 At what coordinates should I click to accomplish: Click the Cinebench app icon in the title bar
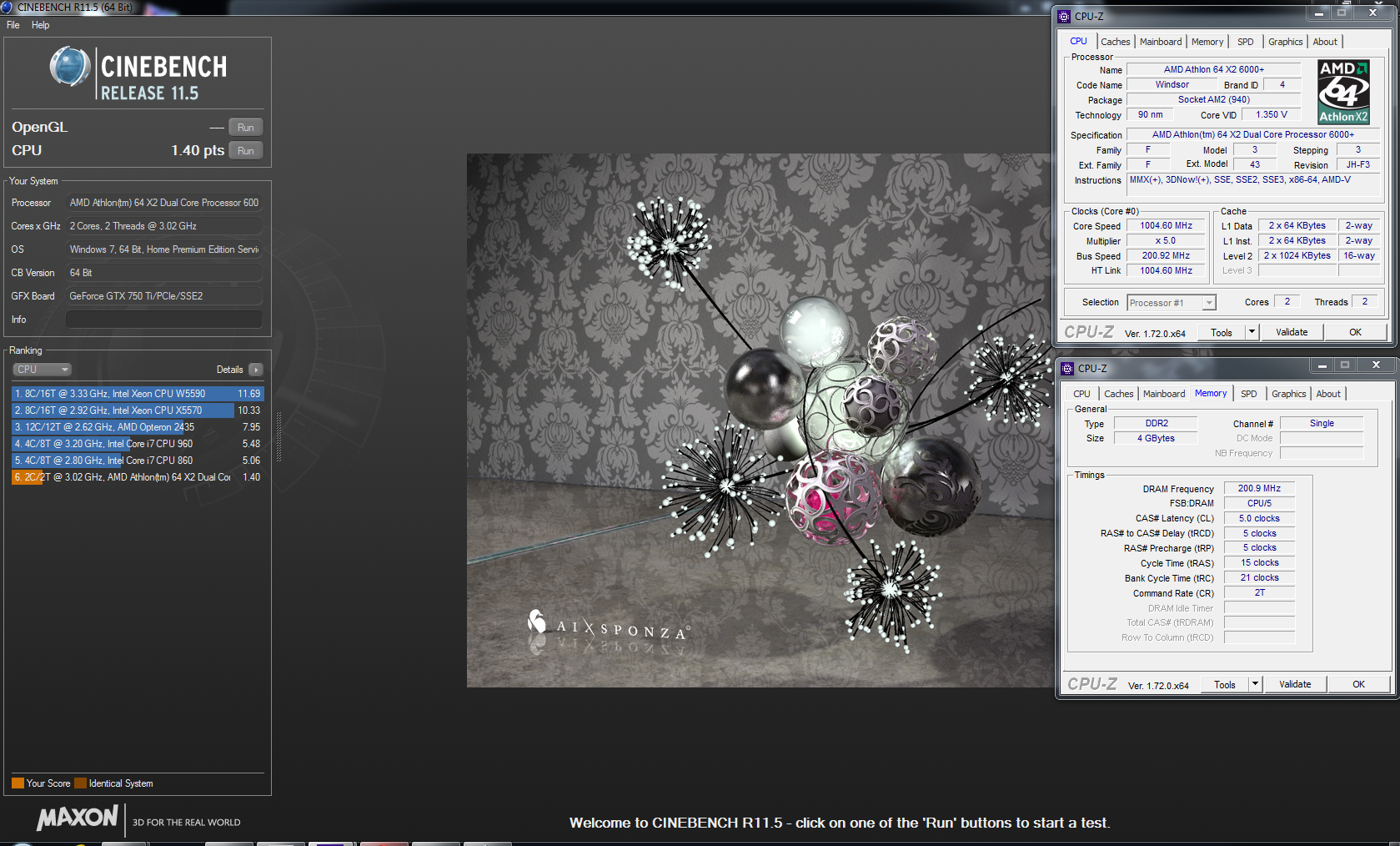click(x=7, y=7)
